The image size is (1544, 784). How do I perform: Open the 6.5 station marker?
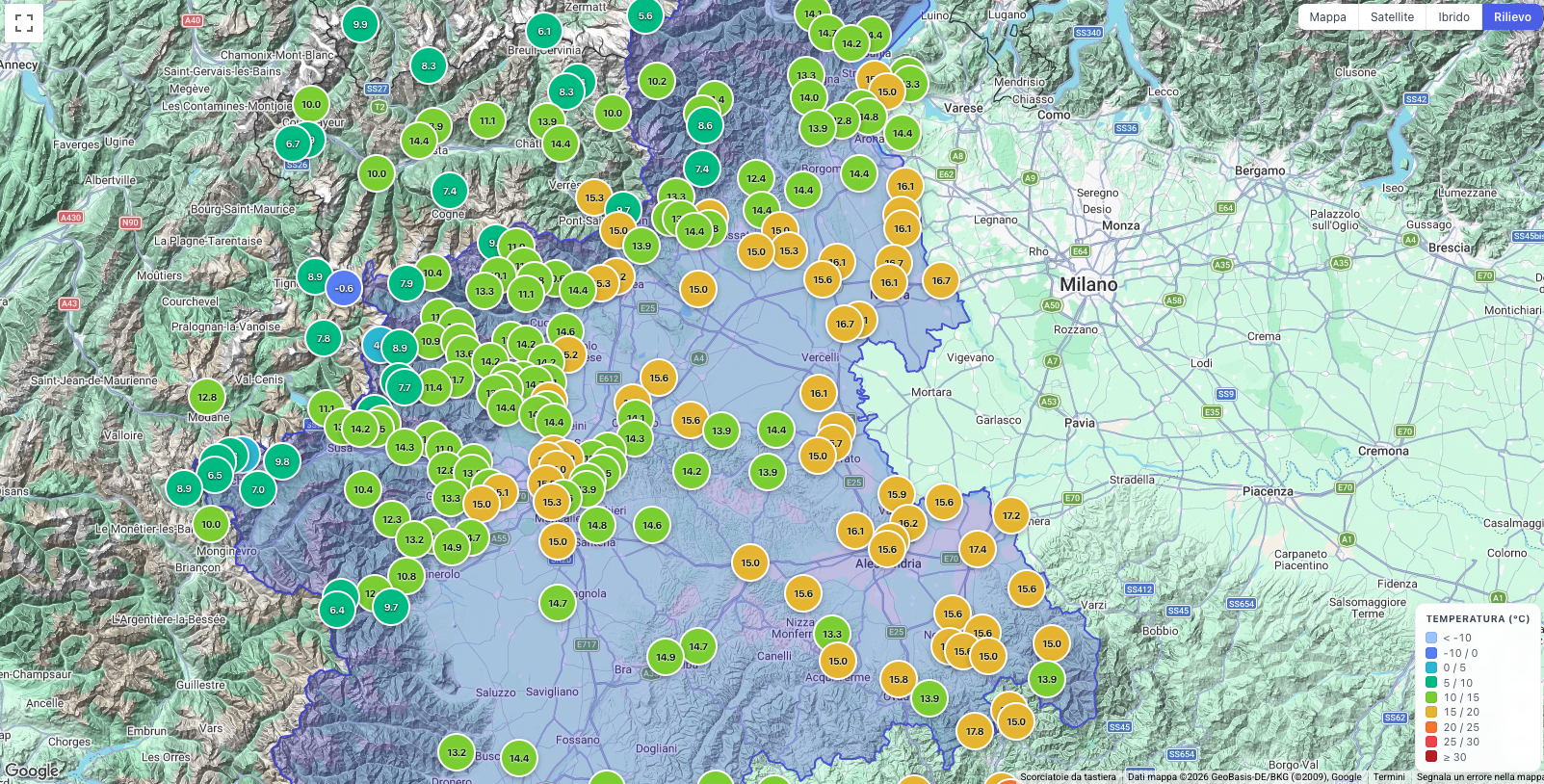(x=215, y=476)
